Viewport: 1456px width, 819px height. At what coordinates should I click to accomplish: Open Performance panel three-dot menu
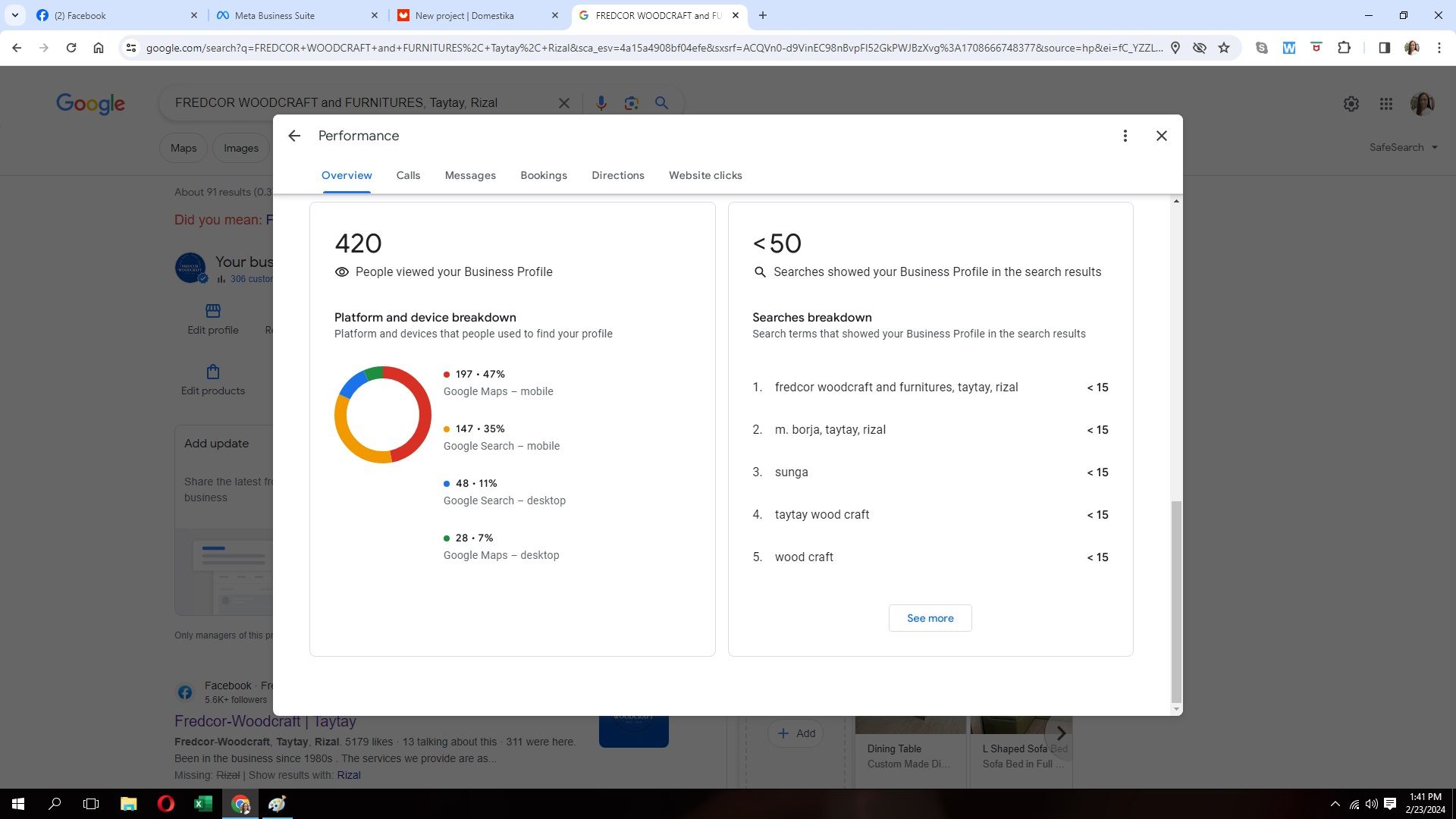[1125, 136]
